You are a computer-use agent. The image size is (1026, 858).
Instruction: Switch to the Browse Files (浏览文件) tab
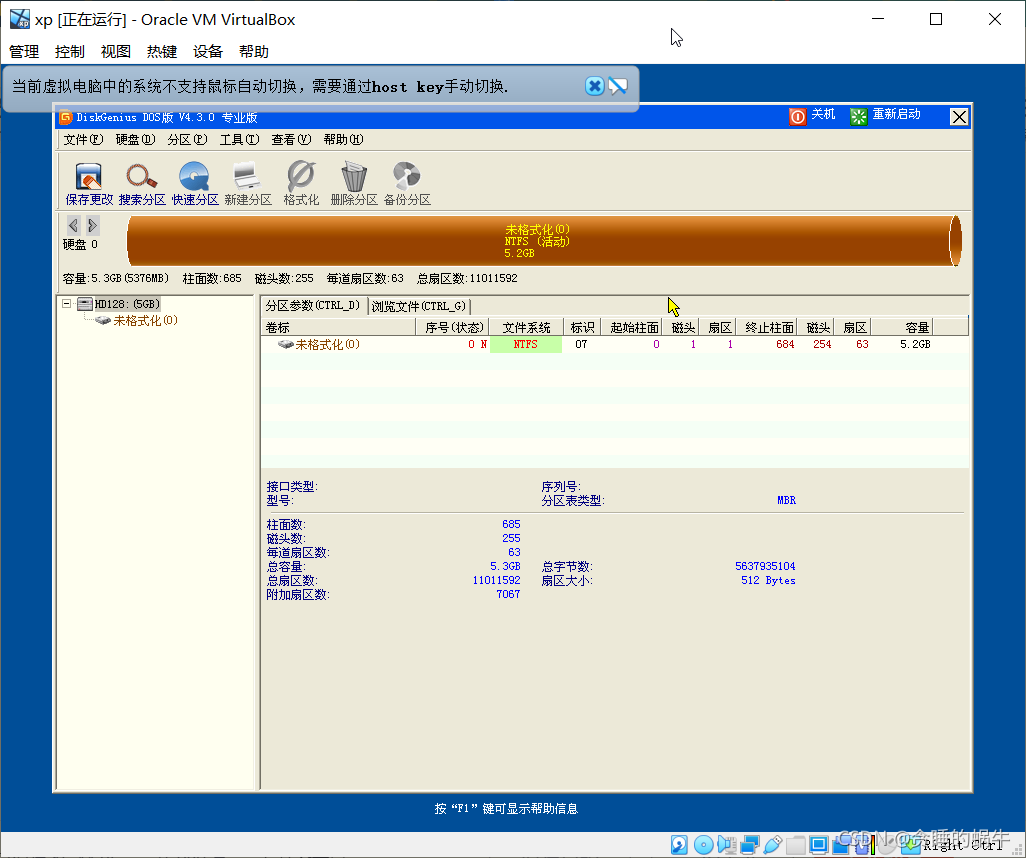(419, 306)
